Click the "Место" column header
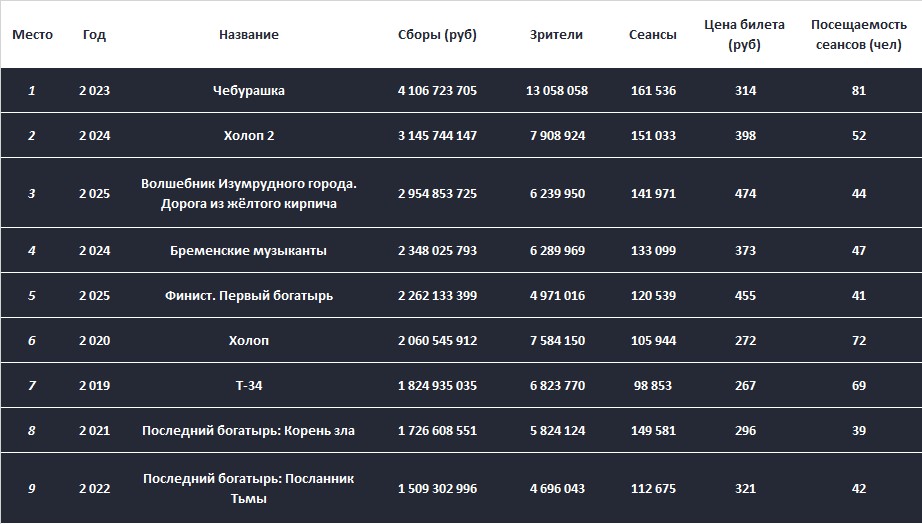This screenshot has width=922, height=524. coord(32,35)
